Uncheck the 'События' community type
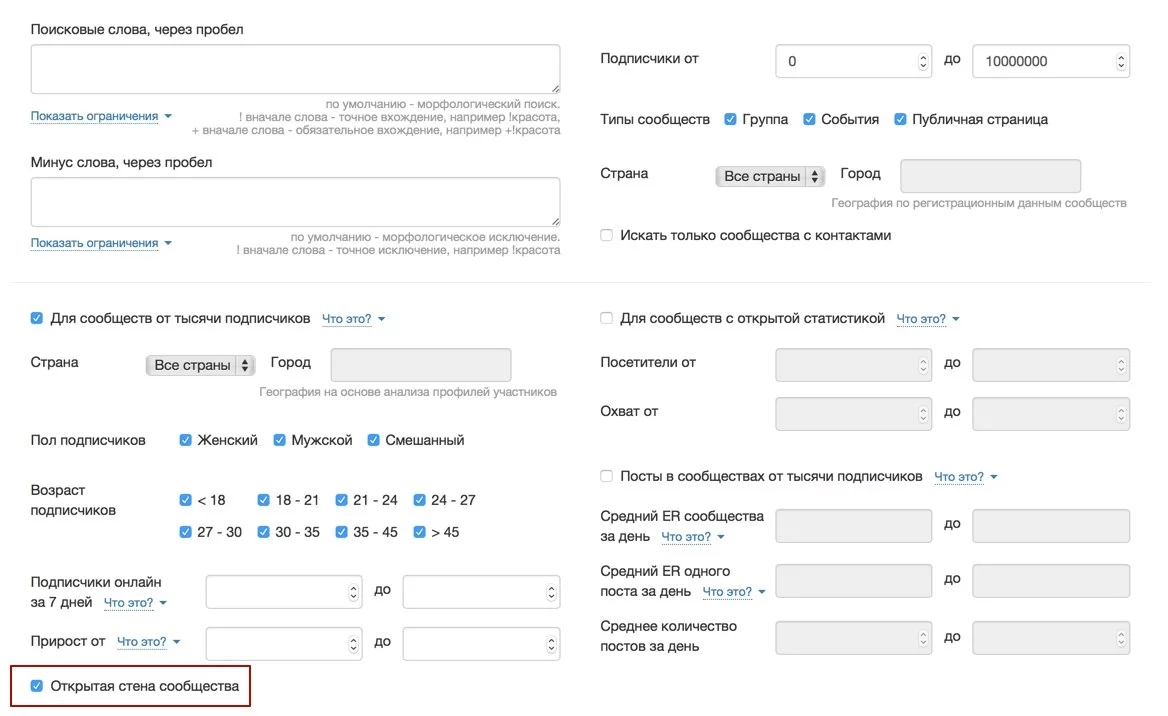This screenshot has height=716, width=1168. coord(810,119)
